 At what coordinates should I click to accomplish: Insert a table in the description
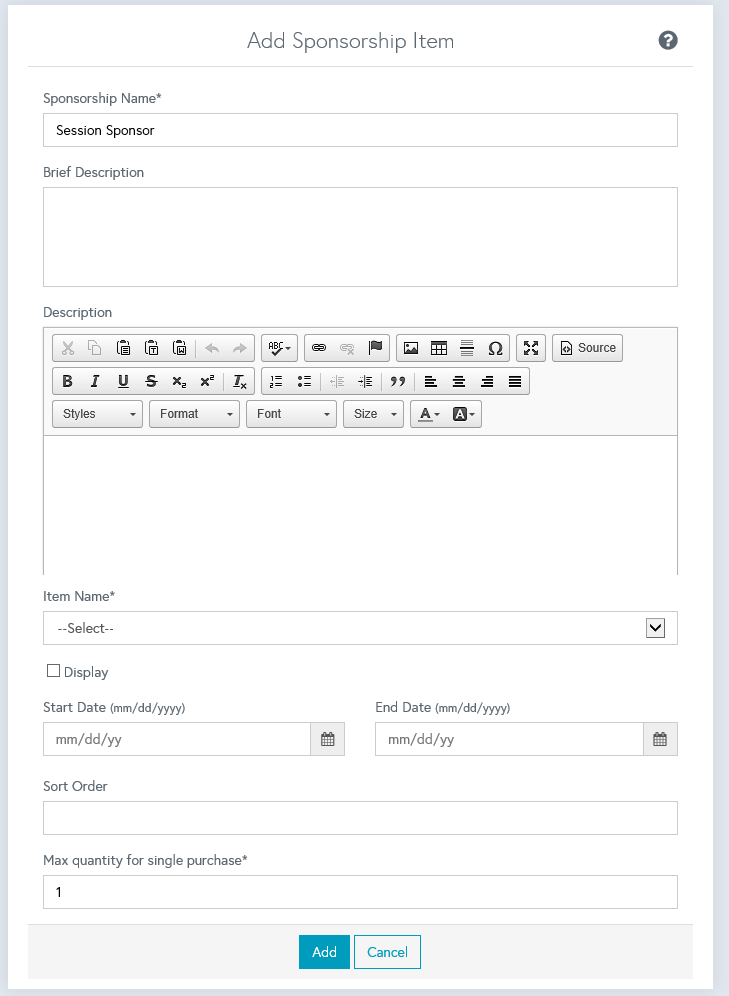[438, 348]
